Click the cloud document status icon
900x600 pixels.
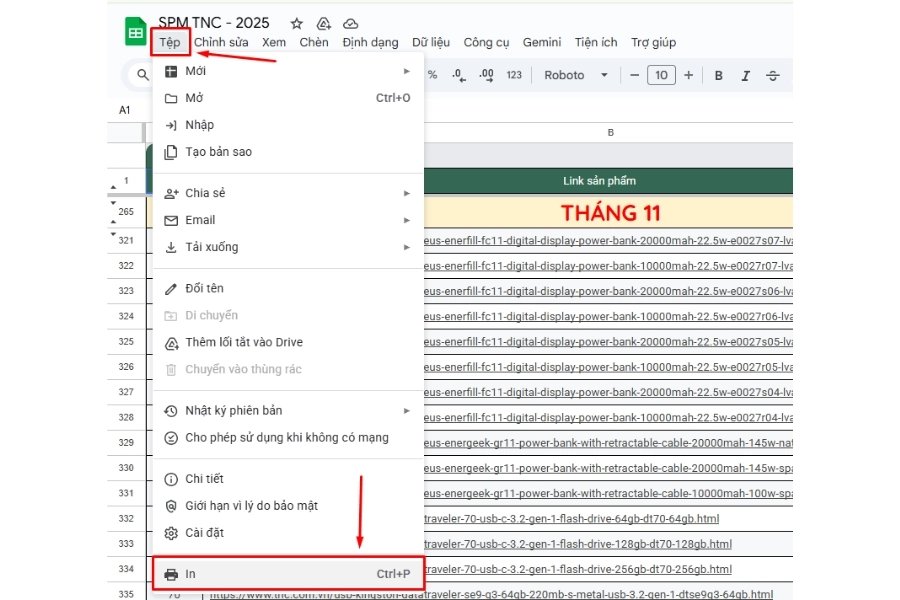tap(350, 22)
